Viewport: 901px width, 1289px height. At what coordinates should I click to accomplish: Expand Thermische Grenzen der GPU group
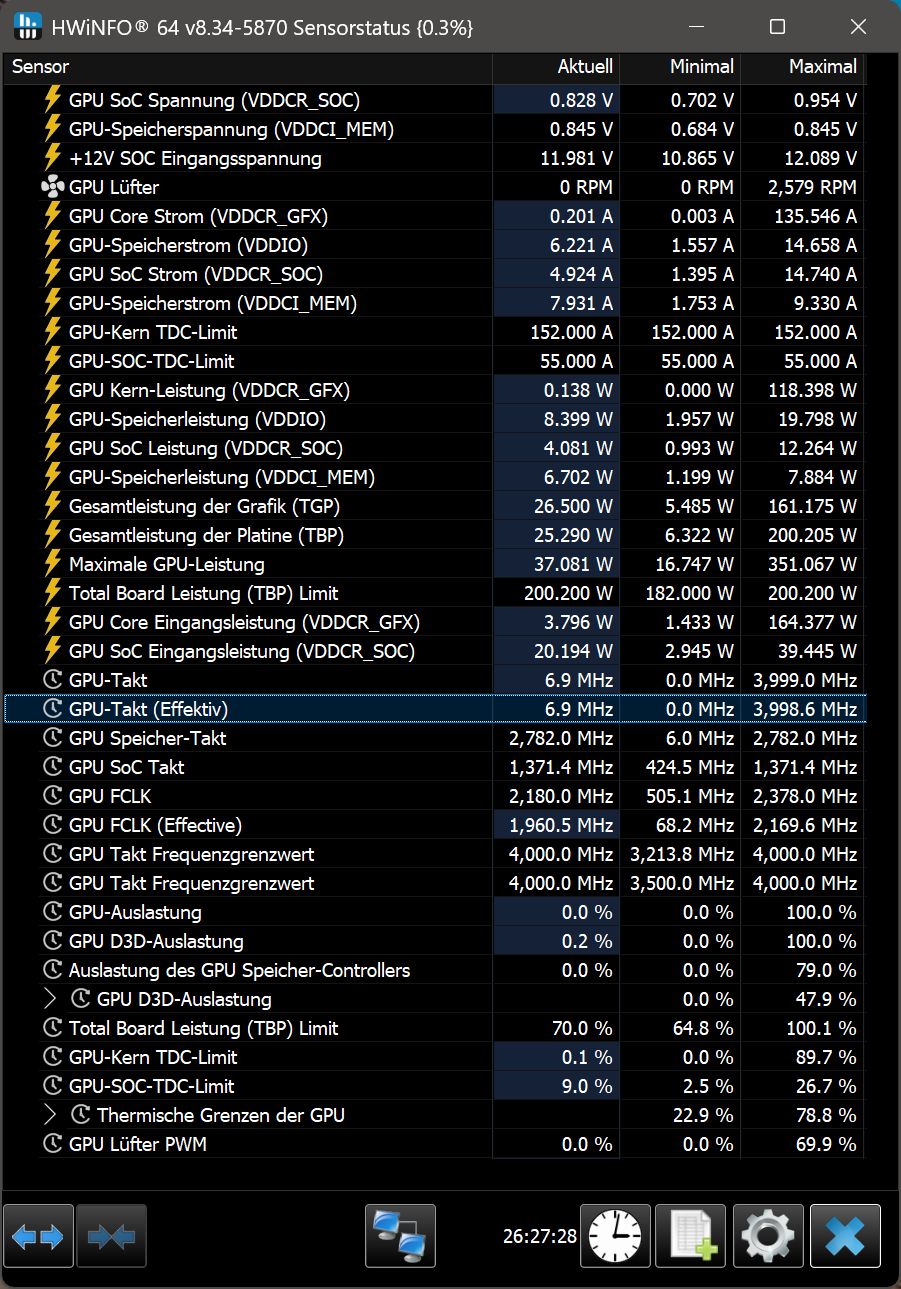(x=51, y=1115)
